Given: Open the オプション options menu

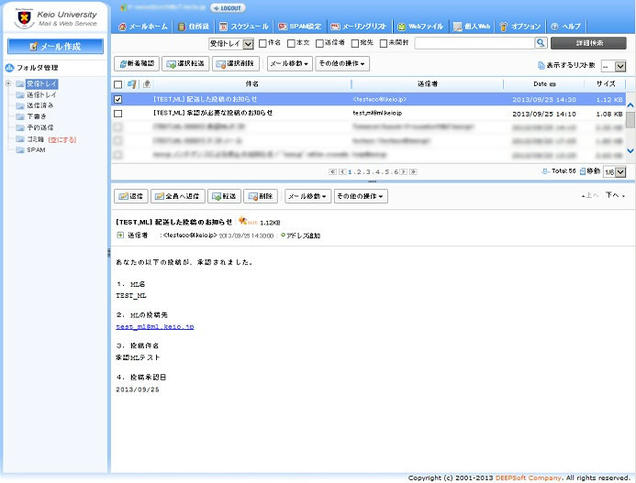Looking at the screenshot, I should 521,26.
